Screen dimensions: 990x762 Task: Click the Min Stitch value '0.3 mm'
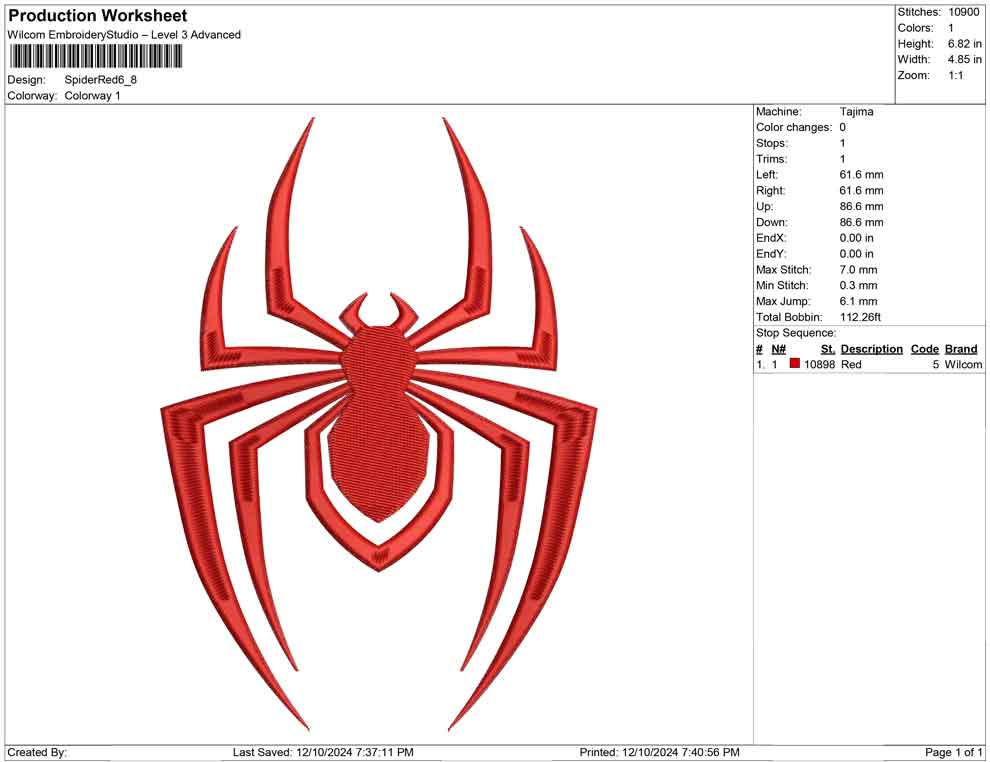coord(858,285)
